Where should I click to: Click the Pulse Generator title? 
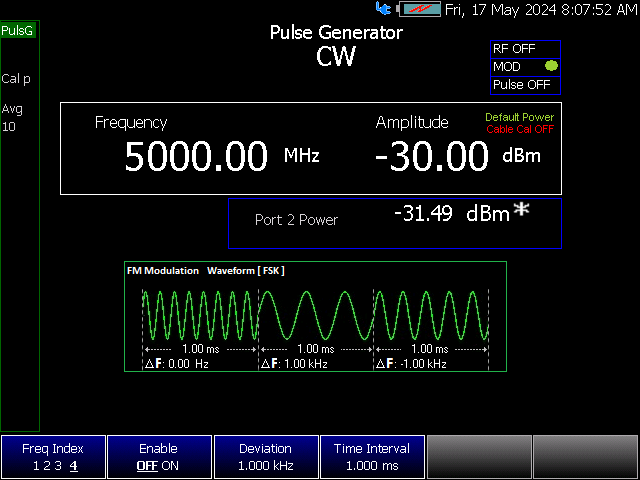[x=336, y=33]
